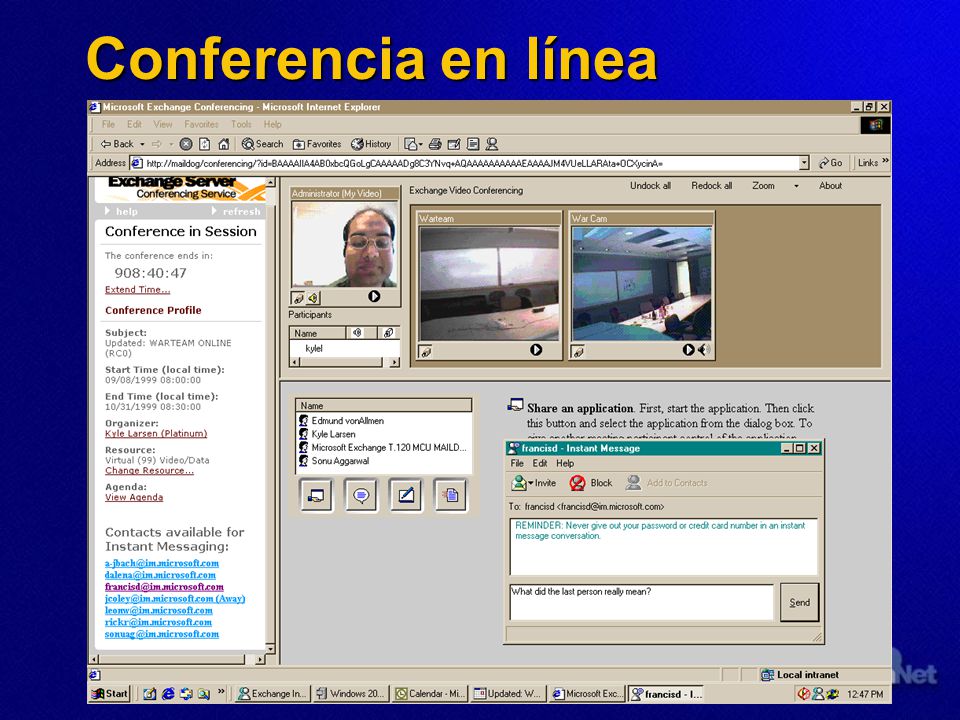Click the Kyle Larsen (Platinum) organizer link

156,433
